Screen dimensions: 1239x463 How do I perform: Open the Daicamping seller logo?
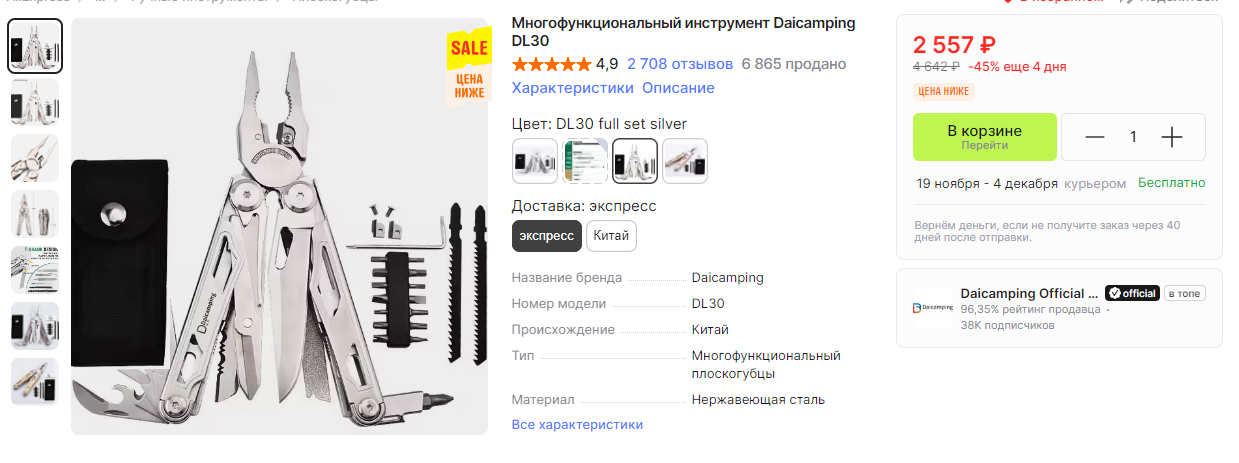[x=932, y=308]
